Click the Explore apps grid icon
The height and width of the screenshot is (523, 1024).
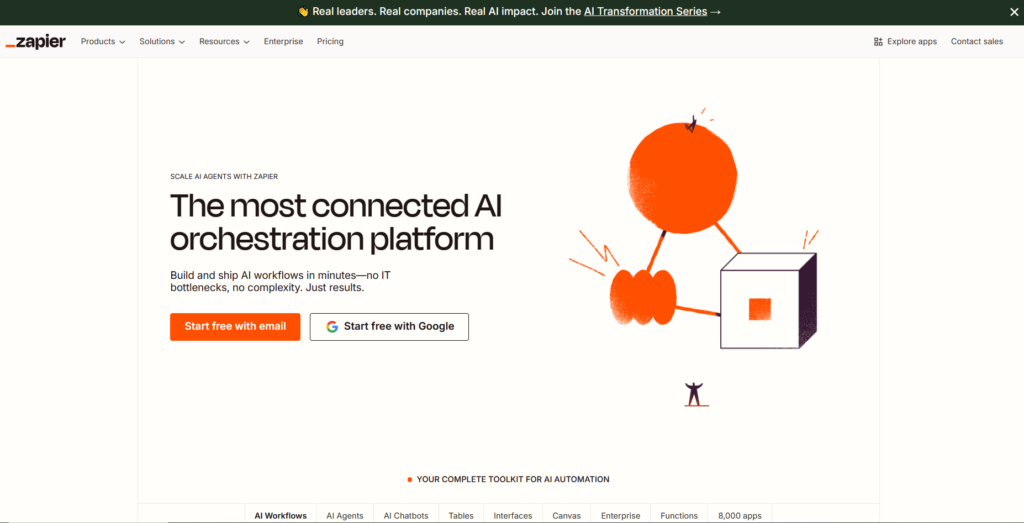(x=878, y=42)
